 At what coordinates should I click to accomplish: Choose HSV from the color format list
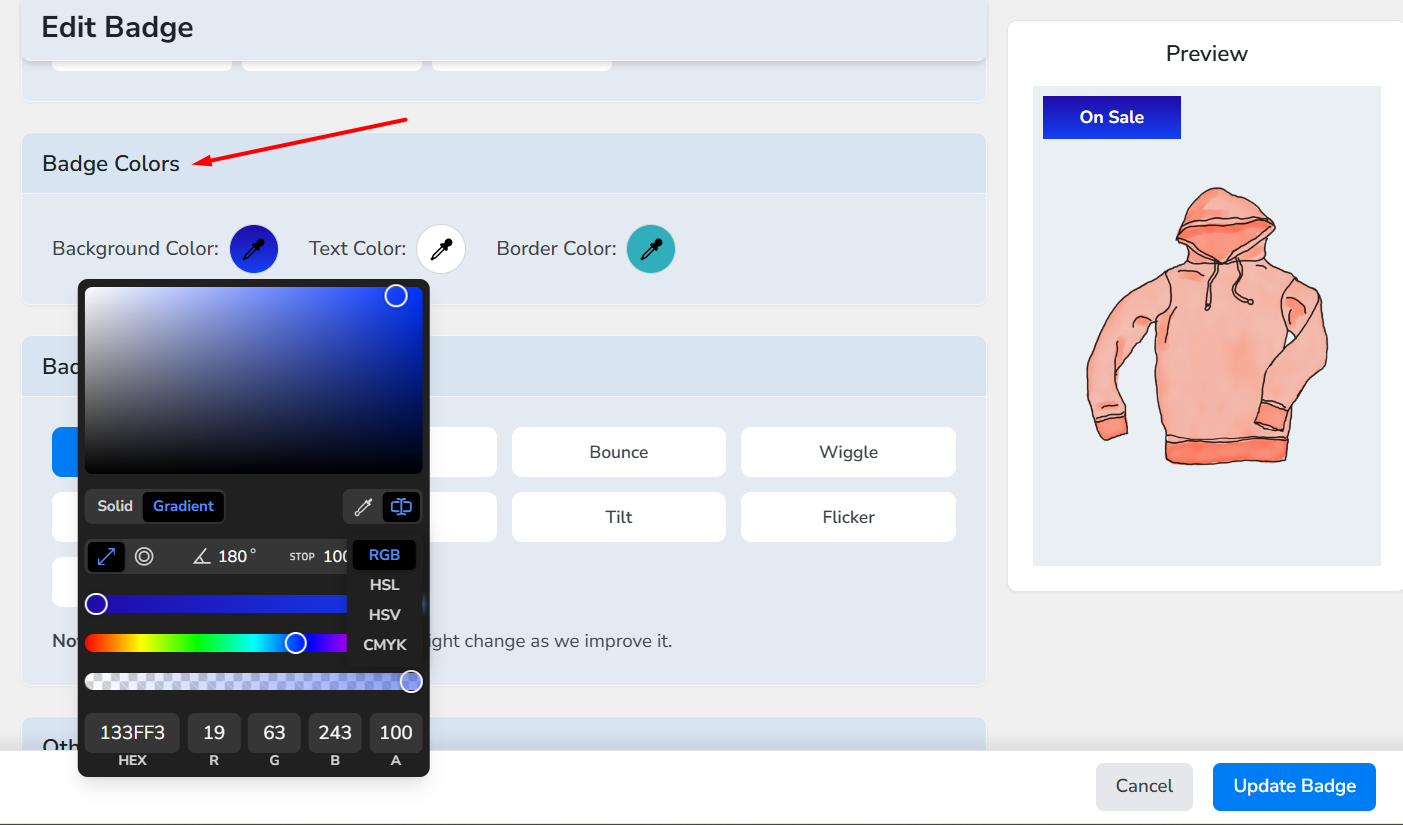click(384, 615)
